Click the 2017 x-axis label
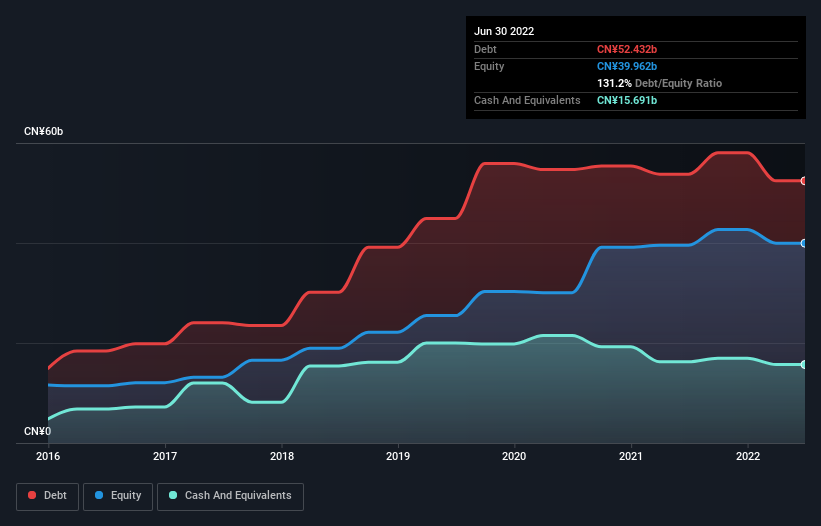 (165, 456)
